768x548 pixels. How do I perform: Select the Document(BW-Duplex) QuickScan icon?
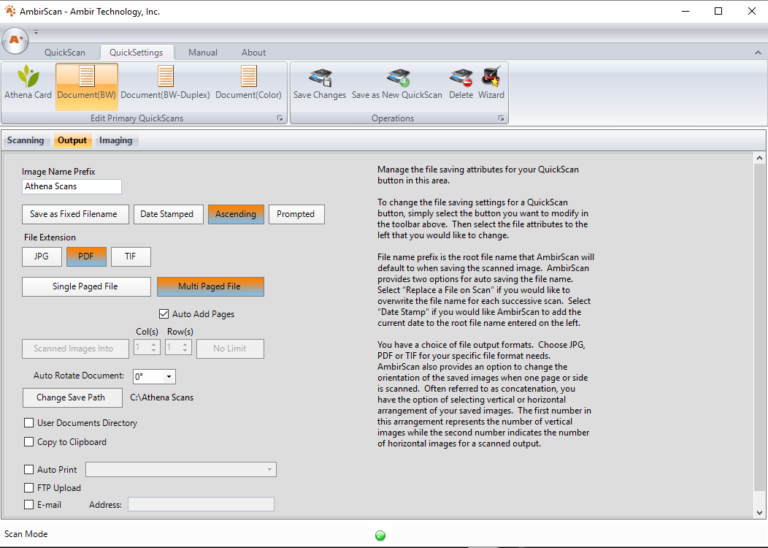(x=165, y=82)
